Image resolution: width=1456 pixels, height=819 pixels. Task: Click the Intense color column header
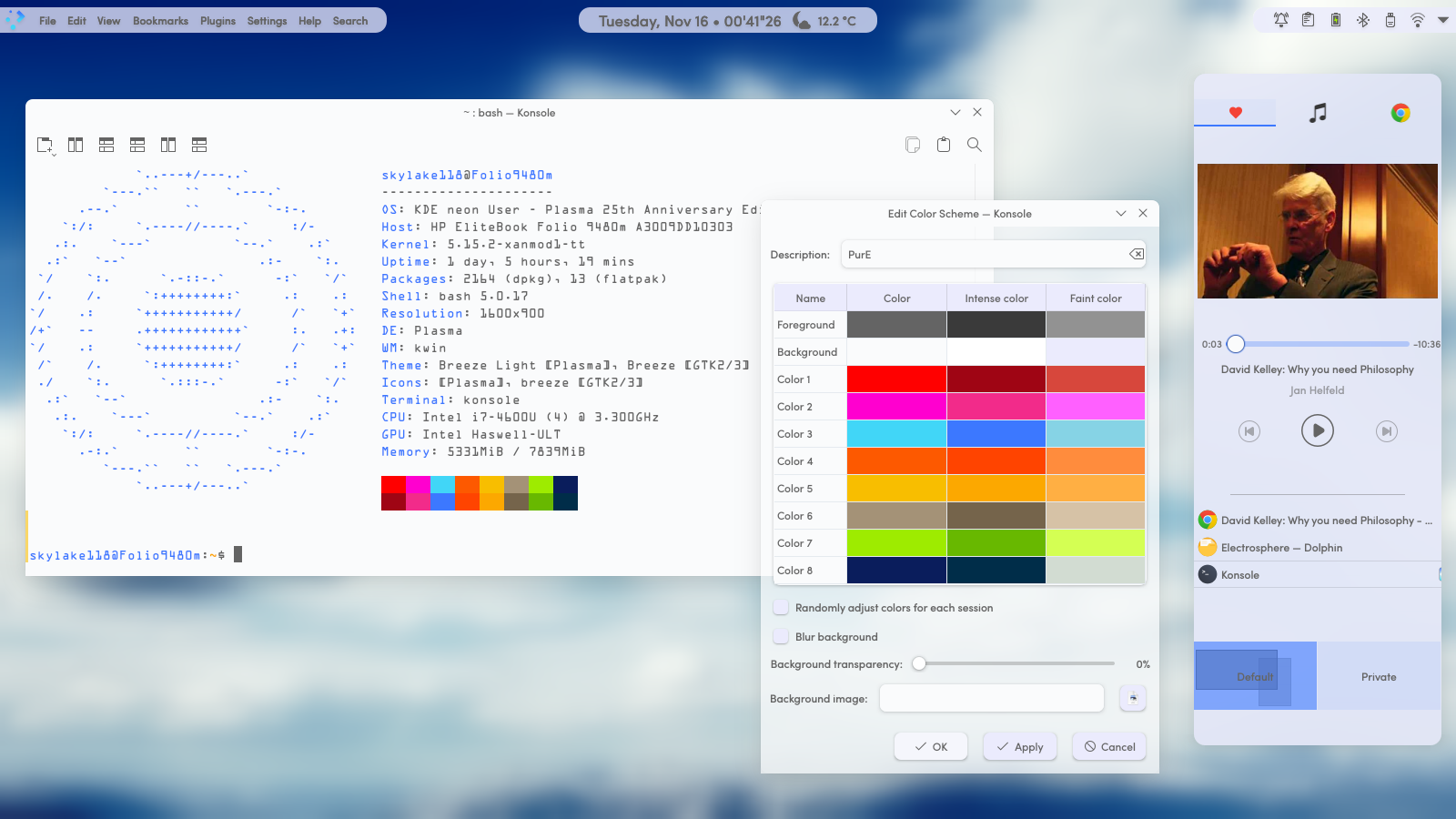(996, 298)
